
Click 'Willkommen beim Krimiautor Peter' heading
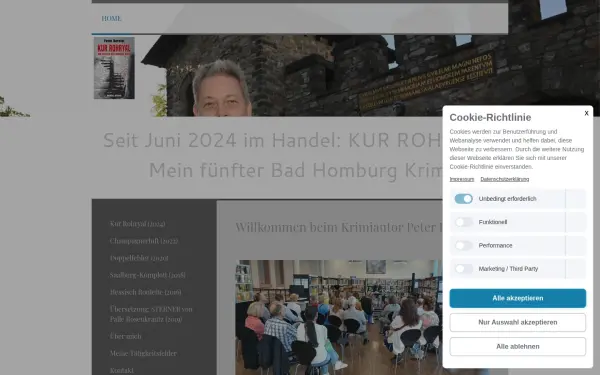(339, 227)
